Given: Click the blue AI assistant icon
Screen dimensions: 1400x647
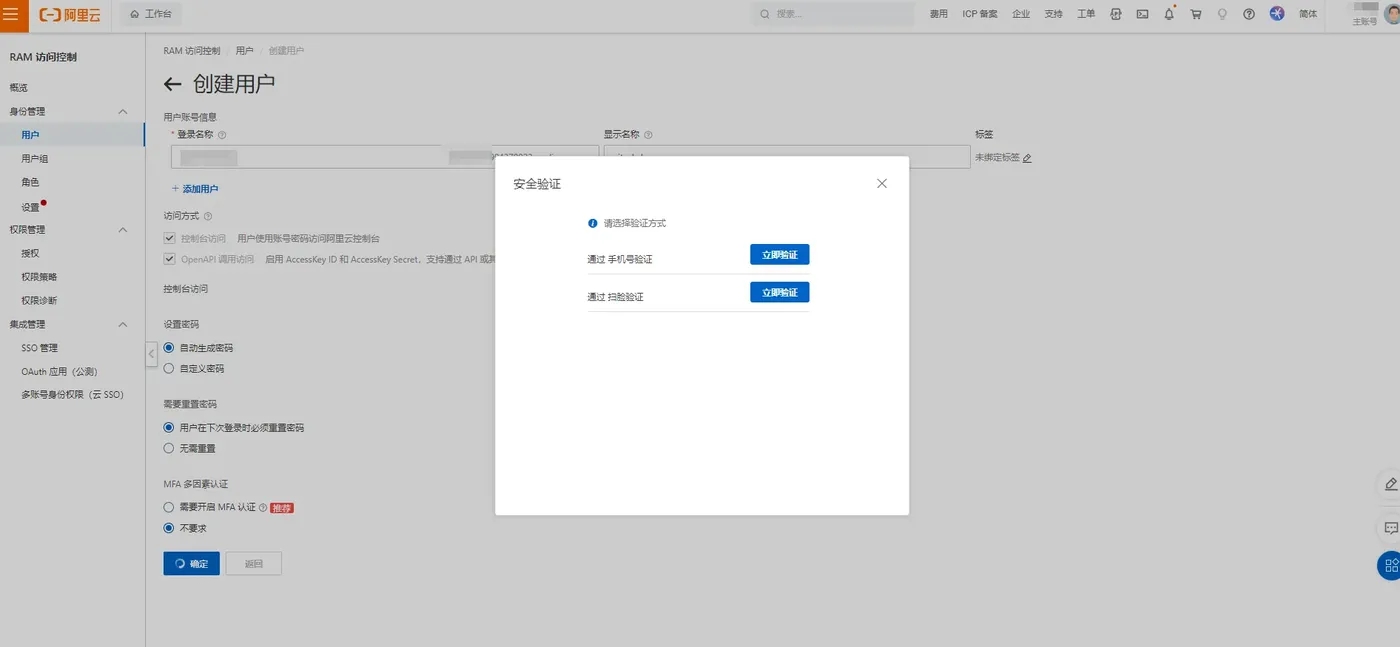Looking at the screenshot, I should (x=1277, y=14).
